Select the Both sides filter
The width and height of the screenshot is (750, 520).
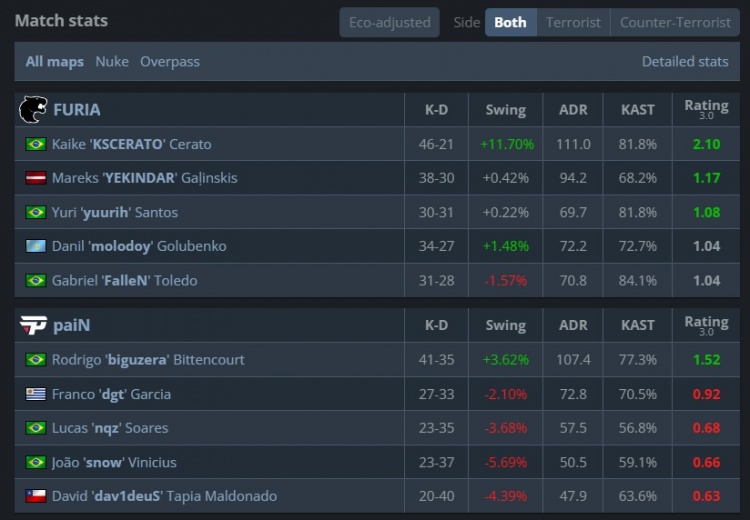coord(510,22)
